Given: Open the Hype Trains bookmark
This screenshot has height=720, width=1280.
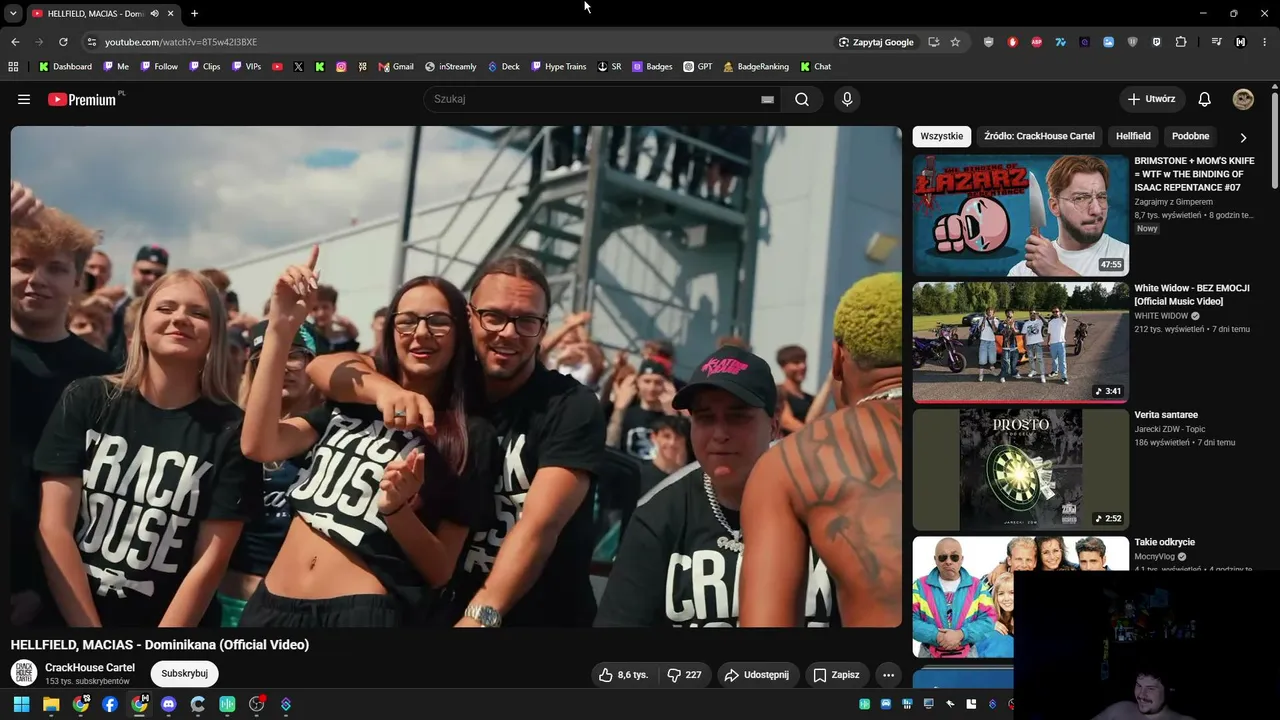Looking at the screenshot, I should point(558,67).
